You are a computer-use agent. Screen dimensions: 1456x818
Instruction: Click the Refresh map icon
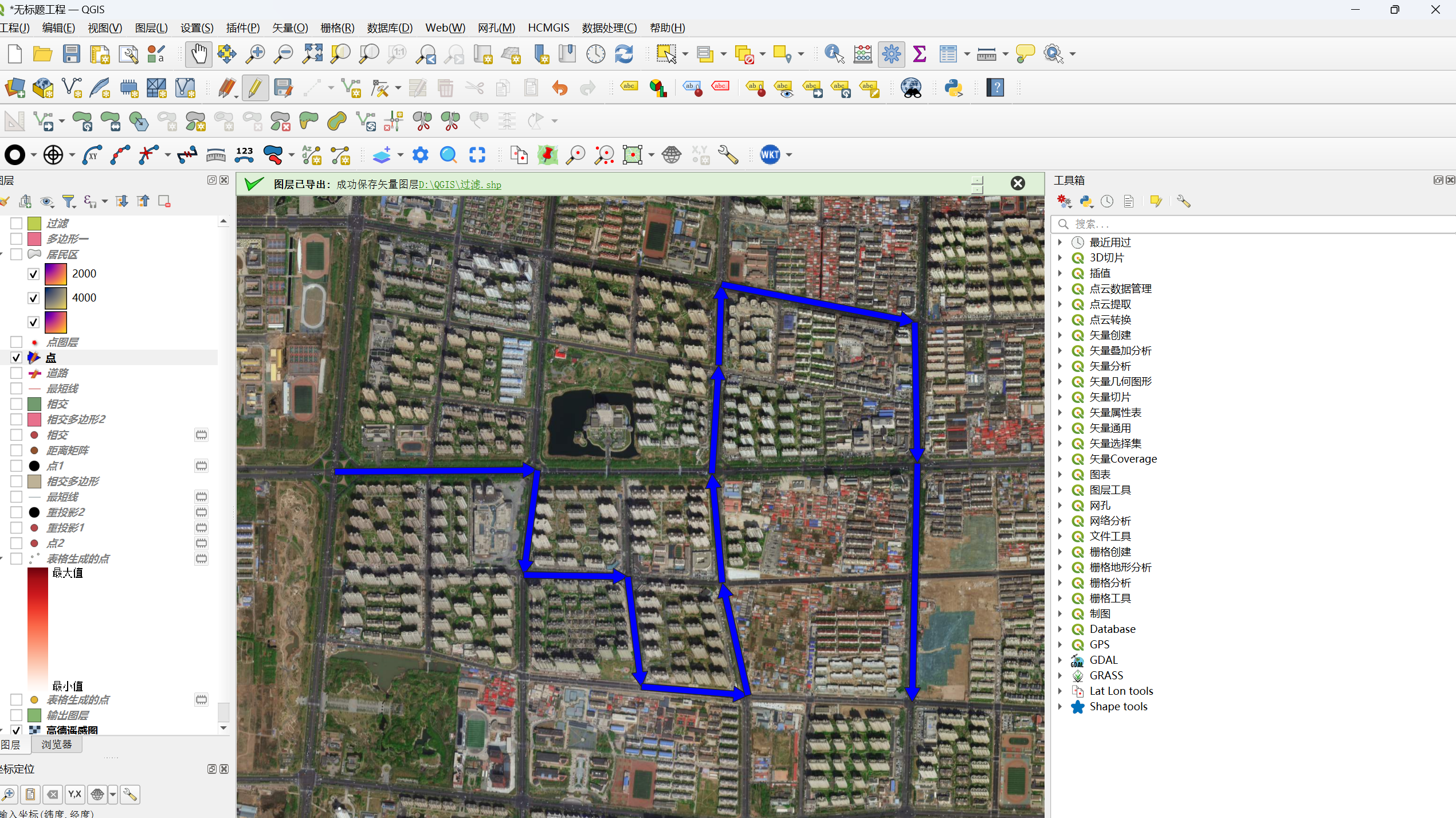(x=623, y=54)
